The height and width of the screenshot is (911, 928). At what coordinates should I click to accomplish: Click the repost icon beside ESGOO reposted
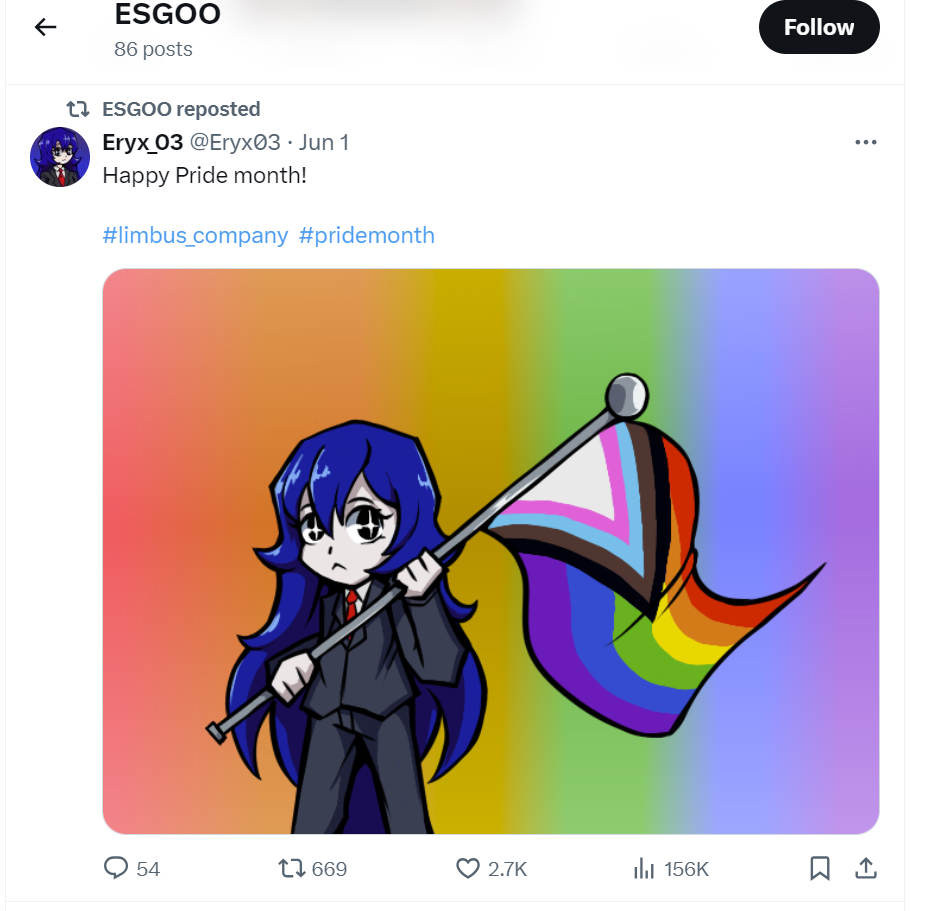(78, 109)
